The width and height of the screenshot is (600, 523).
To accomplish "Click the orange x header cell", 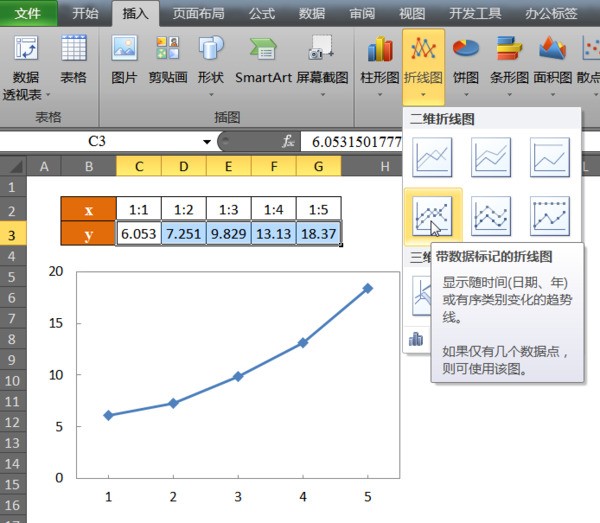I will (x=88, y=209).
